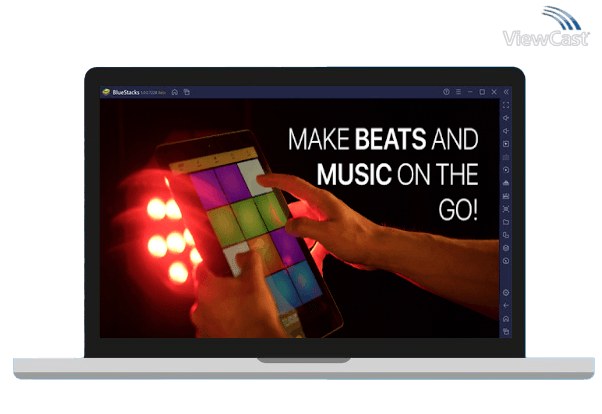Close the BlueStacks window
This screenshot has width=602, height=414.
point(494,92)
